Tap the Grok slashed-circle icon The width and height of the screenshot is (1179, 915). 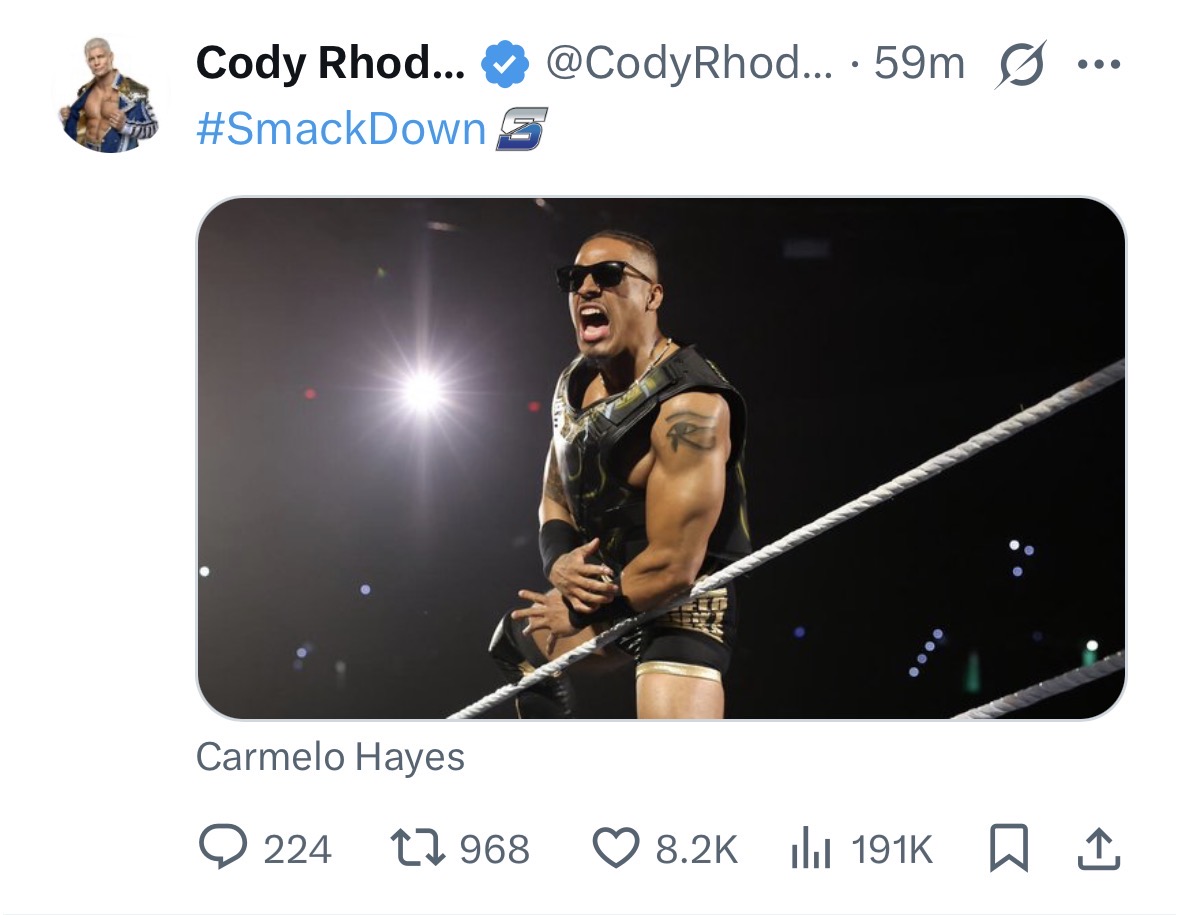[x=1019, y=65]
